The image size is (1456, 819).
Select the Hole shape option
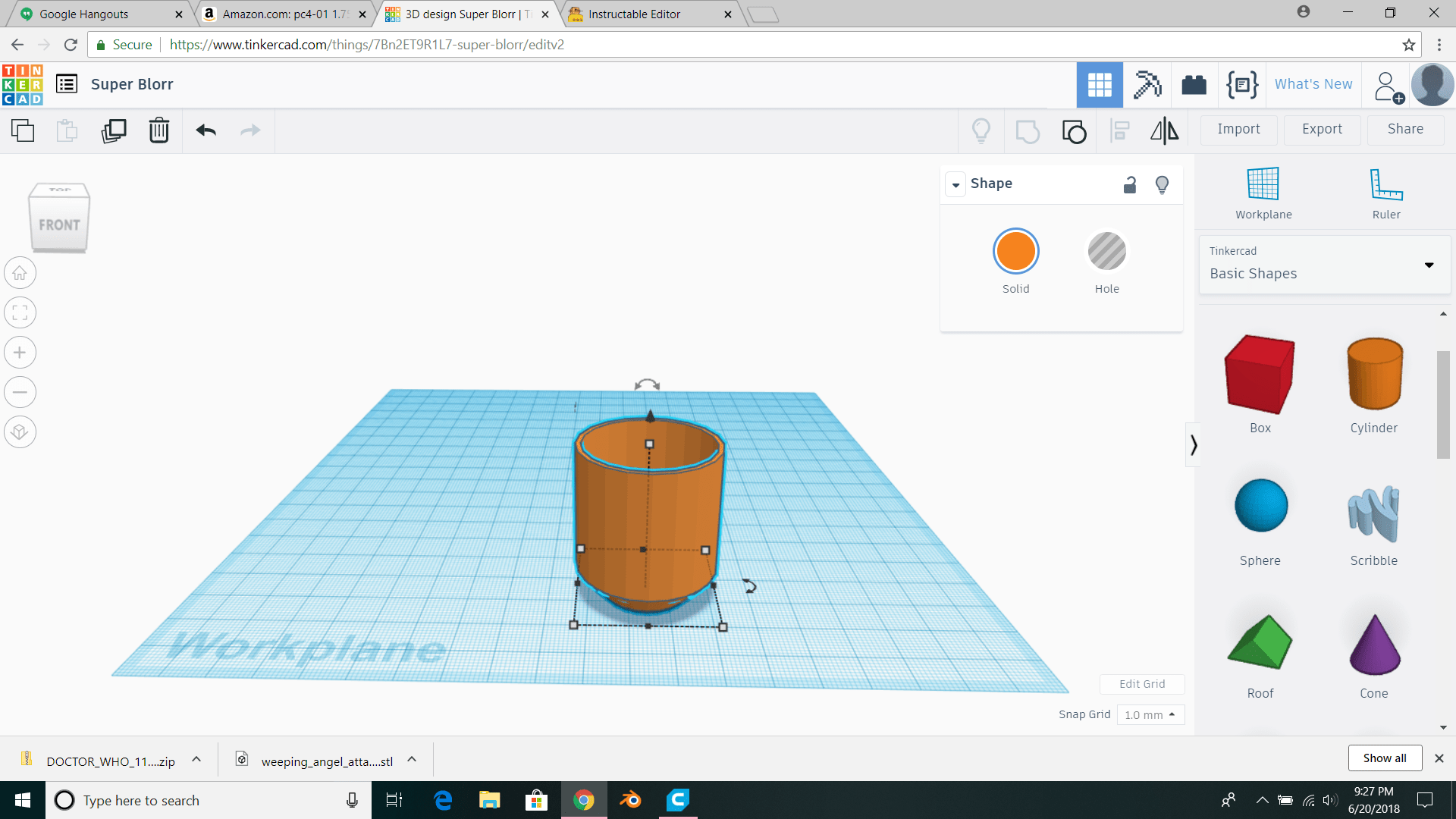point(1106,251)
